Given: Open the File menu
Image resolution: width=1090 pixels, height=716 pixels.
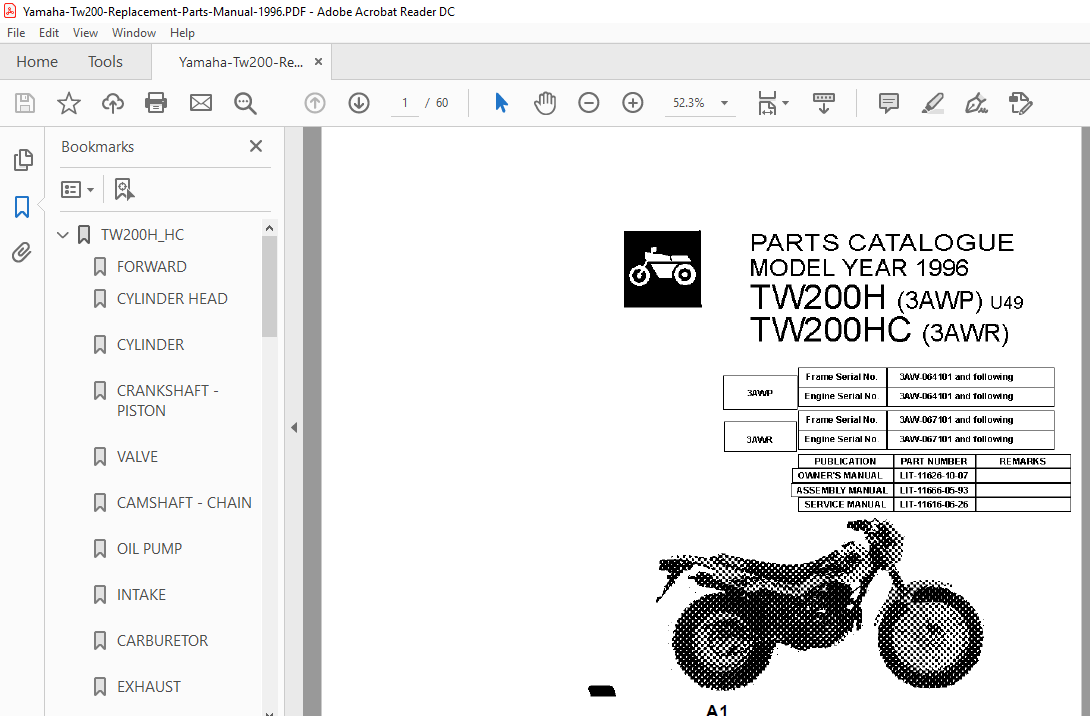Looking at the screenshot, I should pos(15,33).
